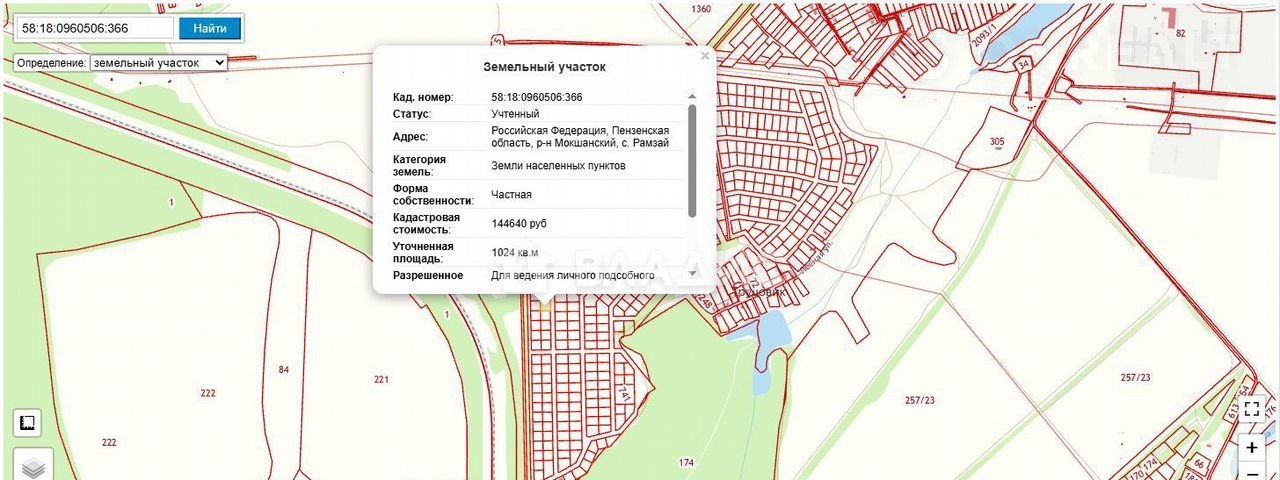
Task: Click the address value in the popup
Action: pyautogui.click(x=580, y=137)
